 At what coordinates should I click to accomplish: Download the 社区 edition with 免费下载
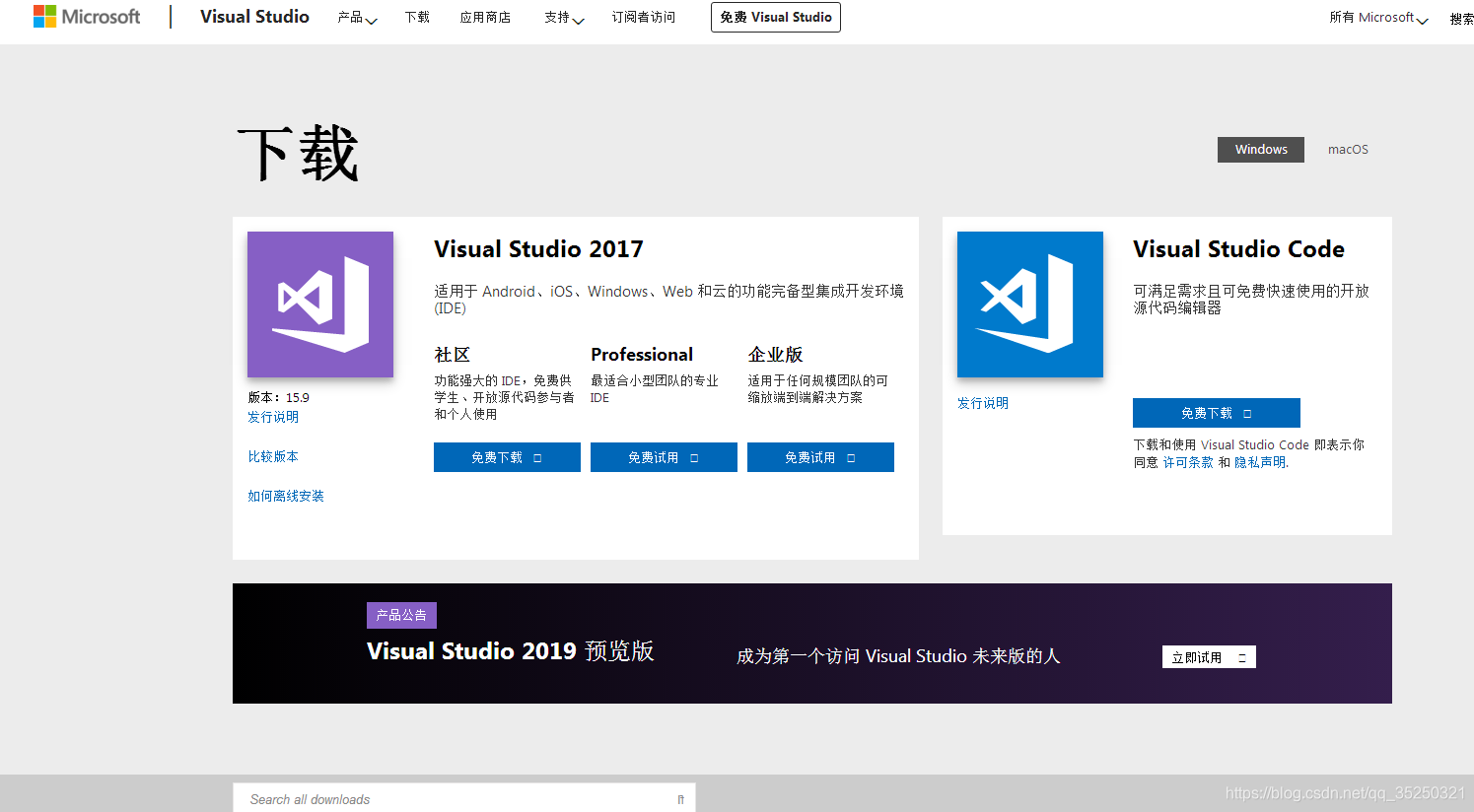point(507,457)
